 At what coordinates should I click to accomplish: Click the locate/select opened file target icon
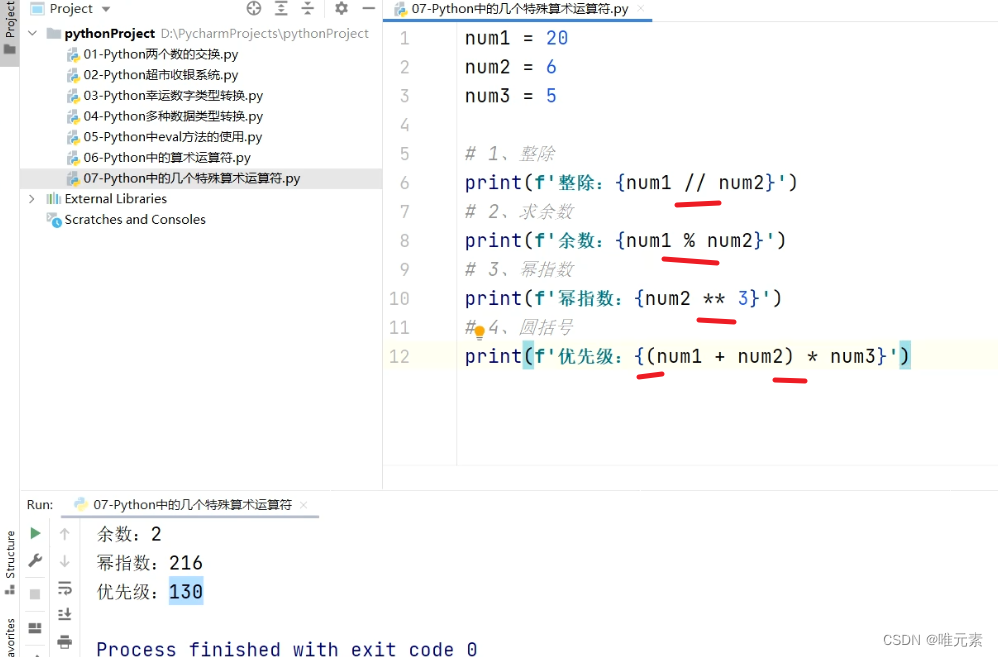click(x=254, y=8)
